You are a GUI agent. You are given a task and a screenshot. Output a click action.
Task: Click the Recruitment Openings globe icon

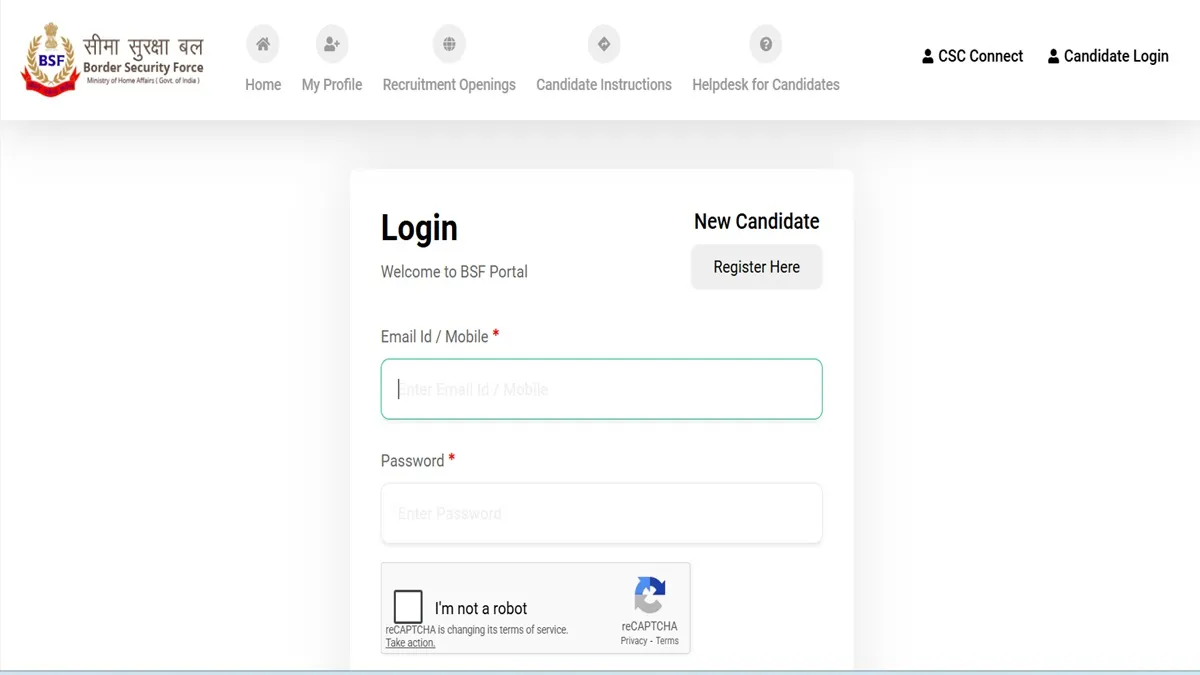tap(449, 44)
